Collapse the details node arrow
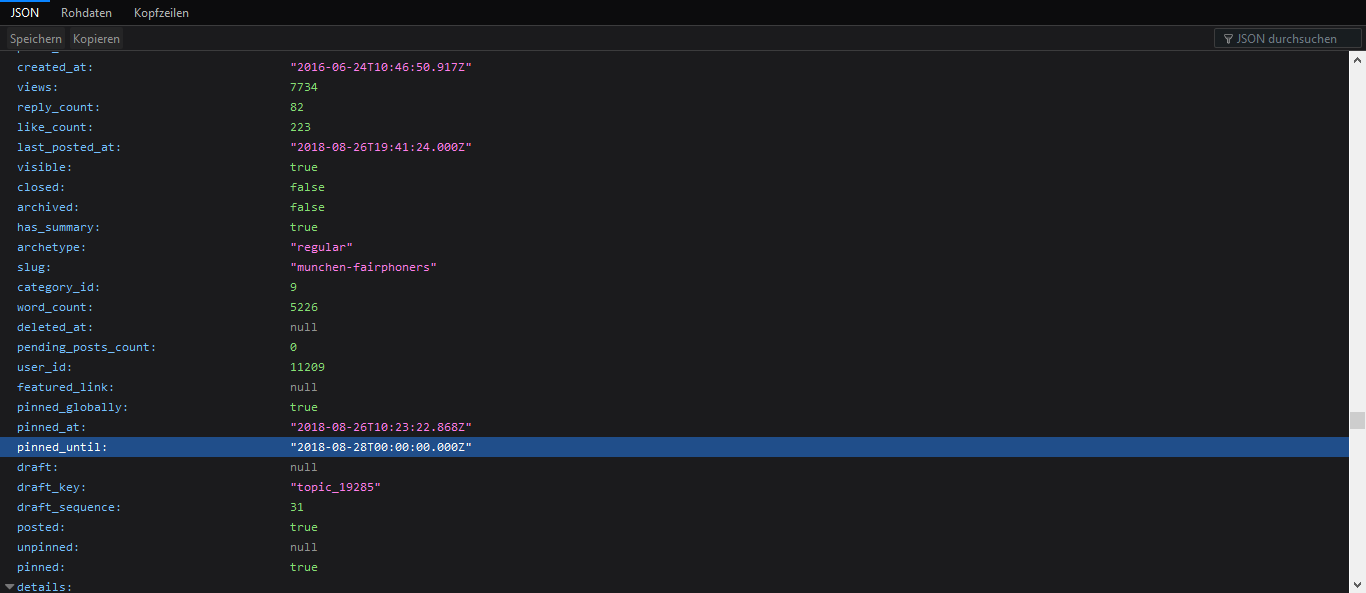The width and height of the screenshot is (1366, 593). click(x=9, y=587)
